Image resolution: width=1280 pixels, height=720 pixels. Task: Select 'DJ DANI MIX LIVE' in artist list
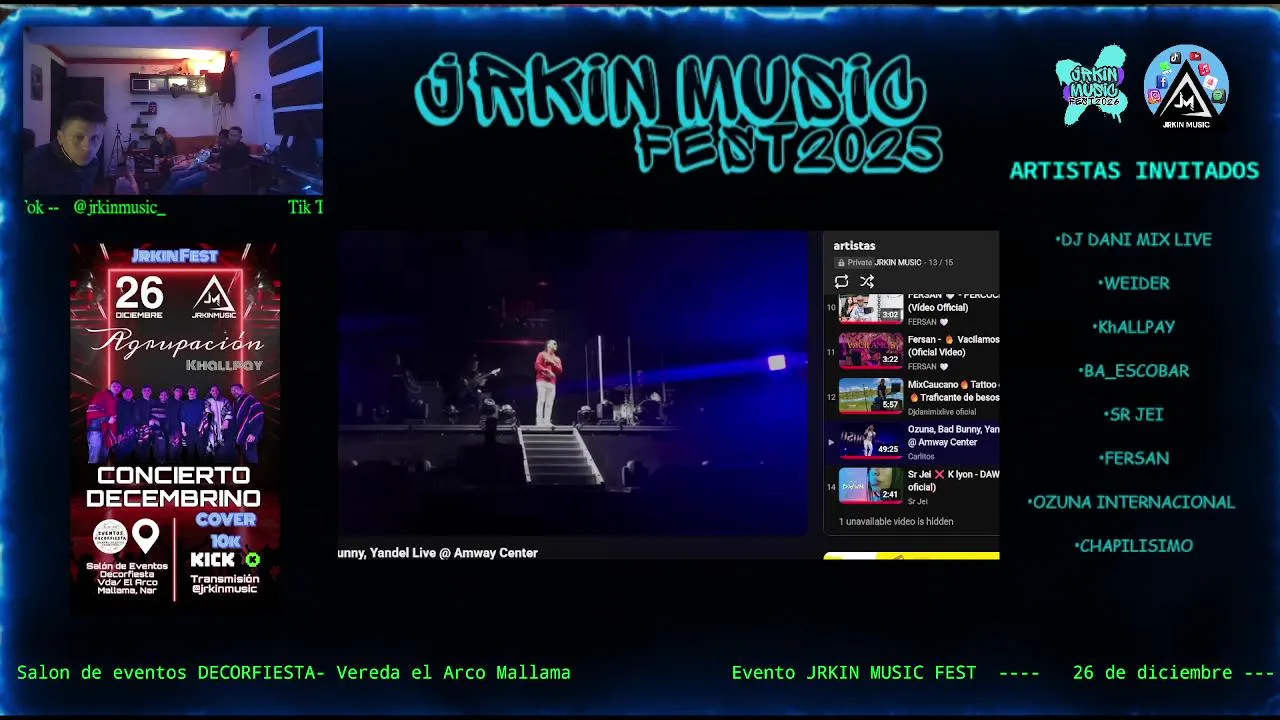(x=1133, y=240)
